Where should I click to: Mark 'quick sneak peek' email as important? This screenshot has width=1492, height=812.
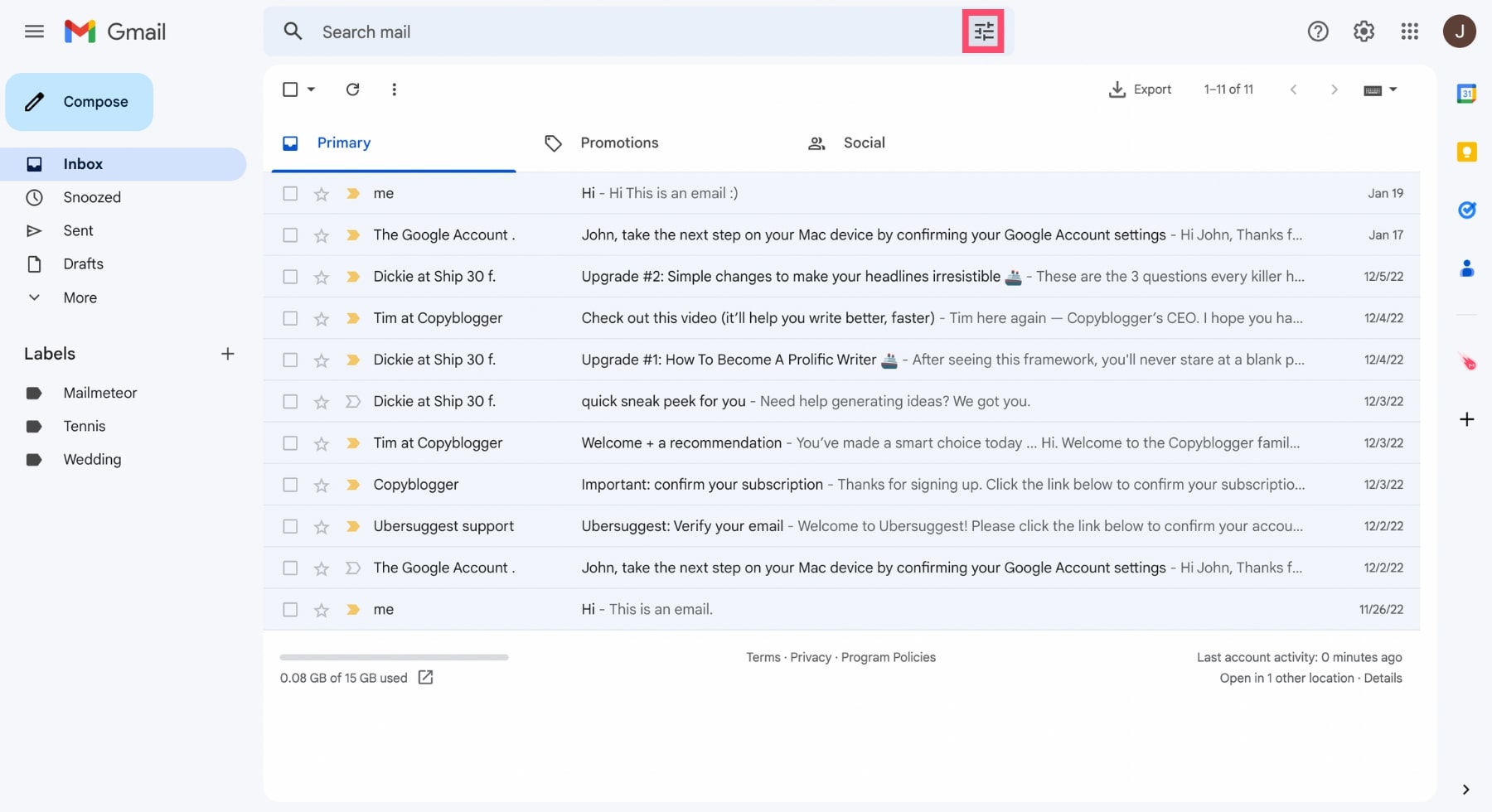tap(352, 401)
